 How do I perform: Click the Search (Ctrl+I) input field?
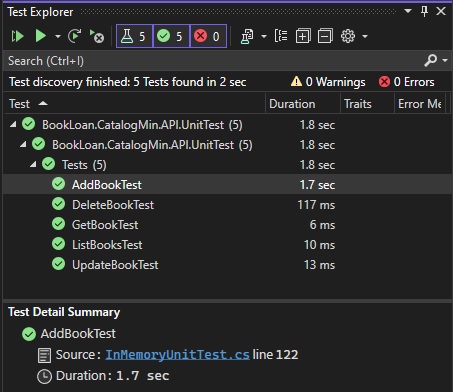[x=213, y=61]
